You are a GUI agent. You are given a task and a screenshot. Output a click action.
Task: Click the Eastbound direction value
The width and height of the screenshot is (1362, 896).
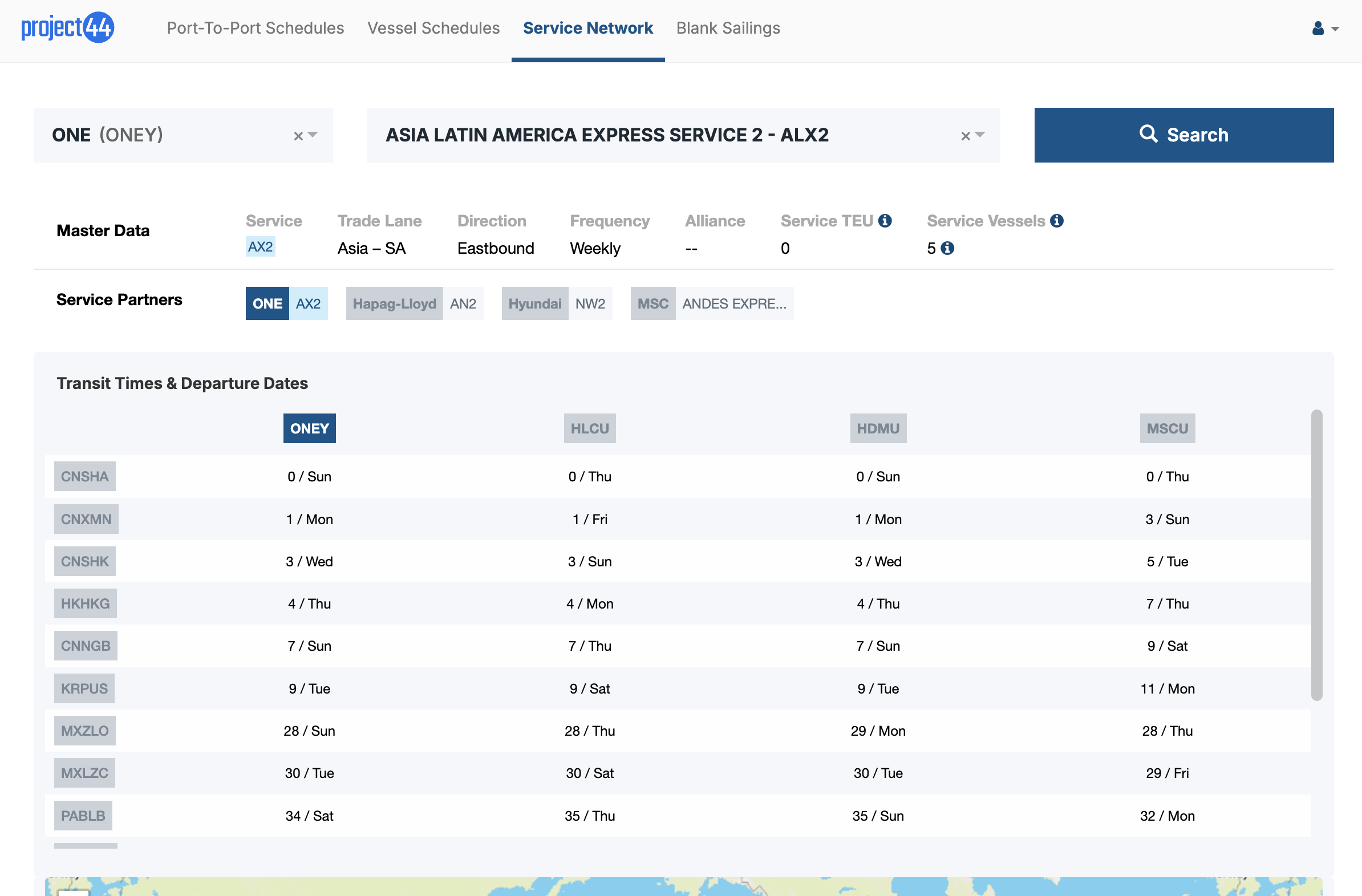pos(496,248)
